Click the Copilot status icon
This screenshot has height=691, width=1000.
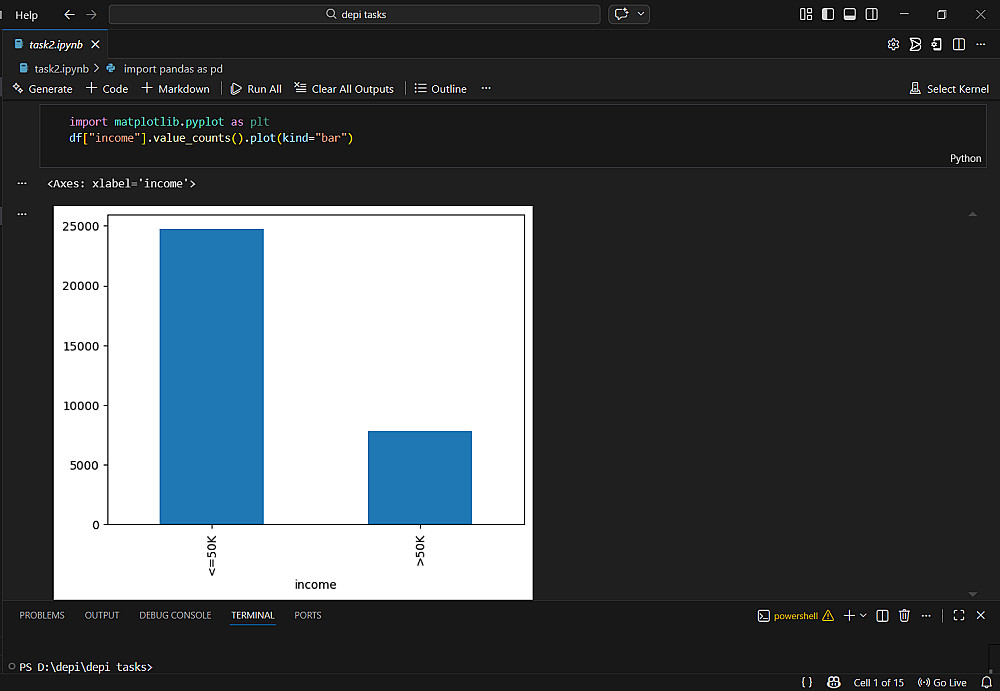[834, 682]
